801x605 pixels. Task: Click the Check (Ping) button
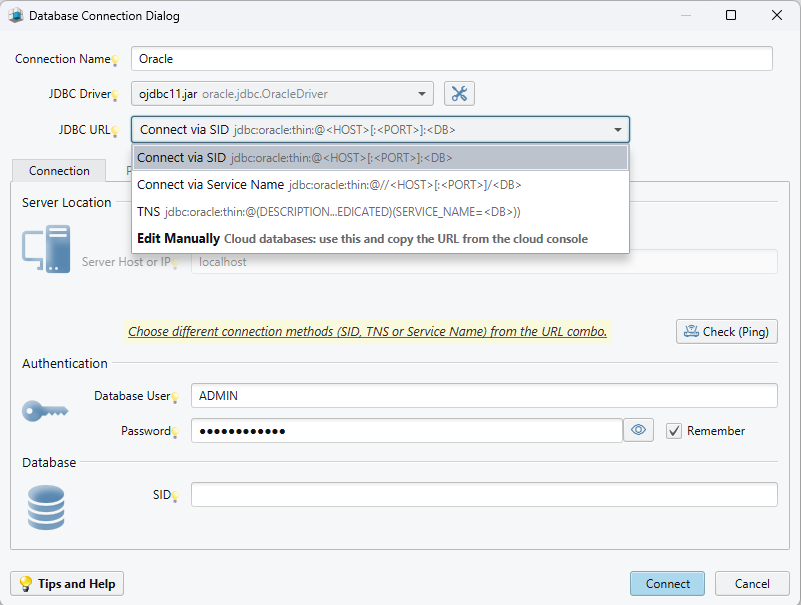pos(726,332)
